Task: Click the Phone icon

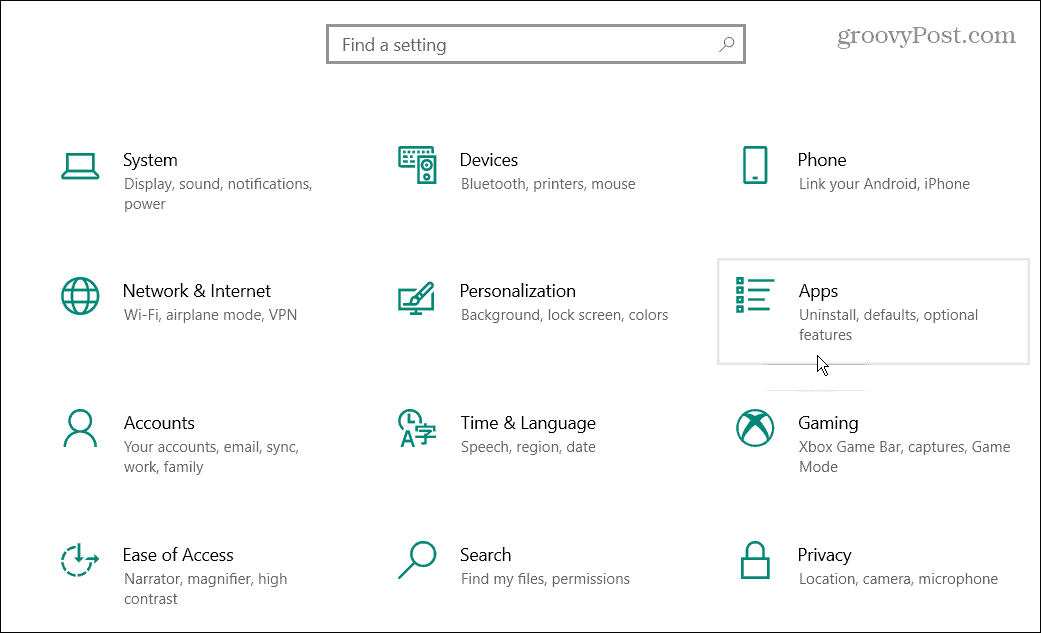Action: tap(755, 165)
